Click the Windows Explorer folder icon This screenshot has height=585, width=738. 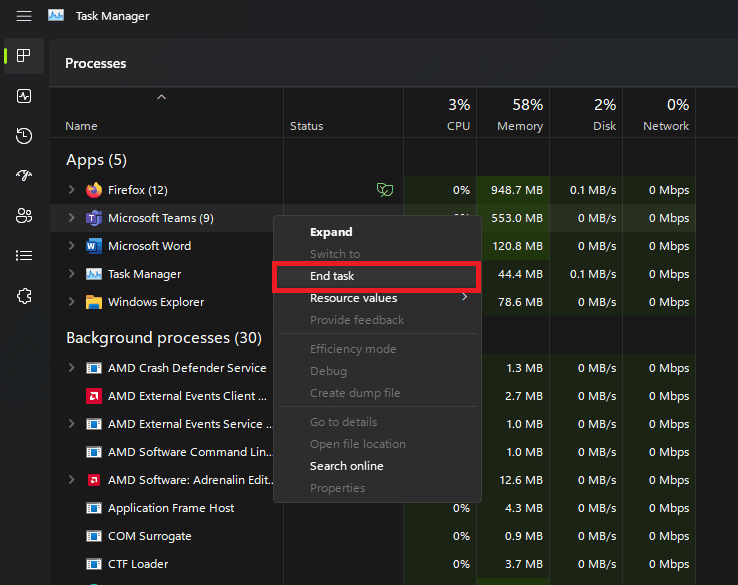pyautogui.click(x=94, y=302)
